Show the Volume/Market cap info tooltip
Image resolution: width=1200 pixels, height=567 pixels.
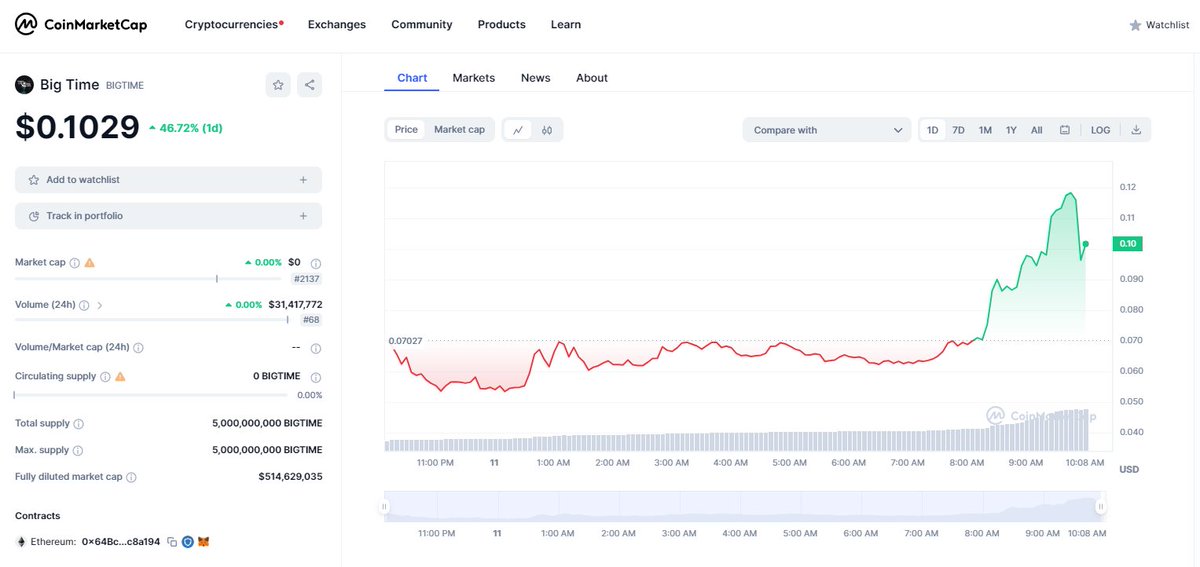(x=138, y=348)
